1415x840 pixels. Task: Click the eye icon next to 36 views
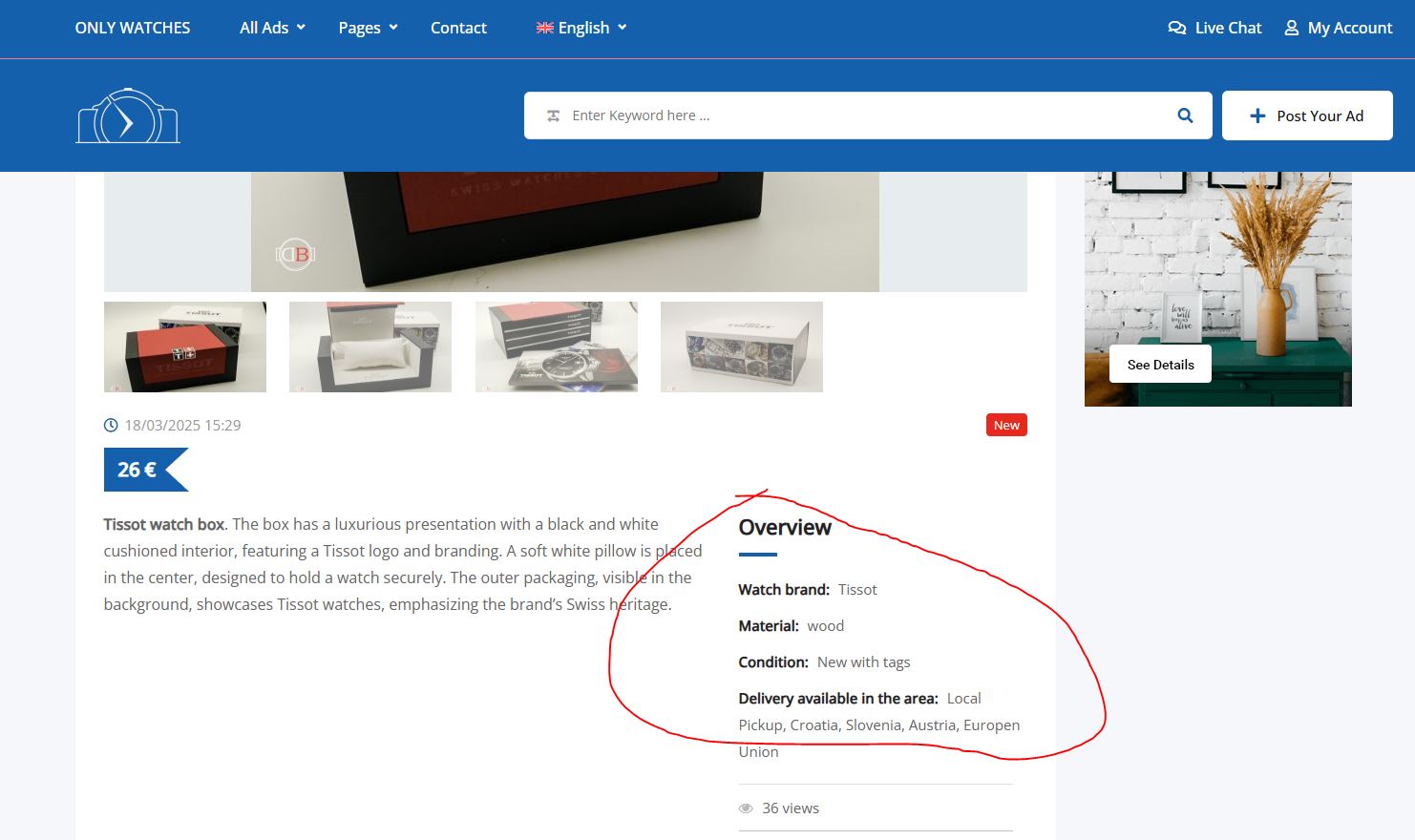746,808
